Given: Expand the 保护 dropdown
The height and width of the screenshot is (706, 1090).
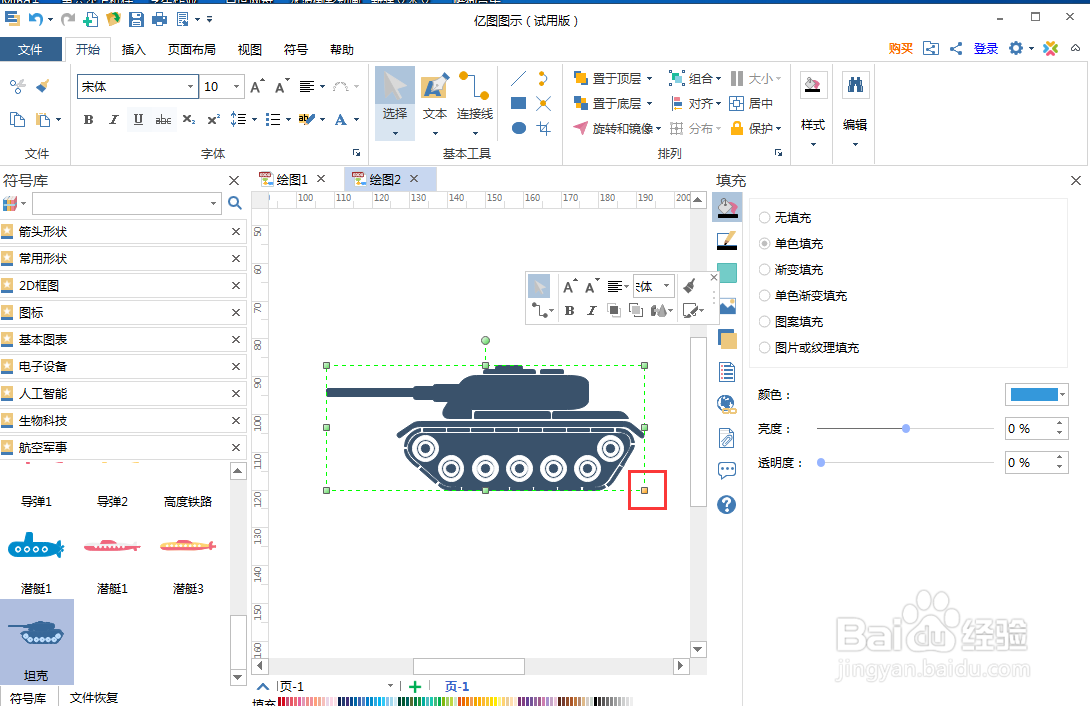Looking at the screenshot, I should pos(779,129).
